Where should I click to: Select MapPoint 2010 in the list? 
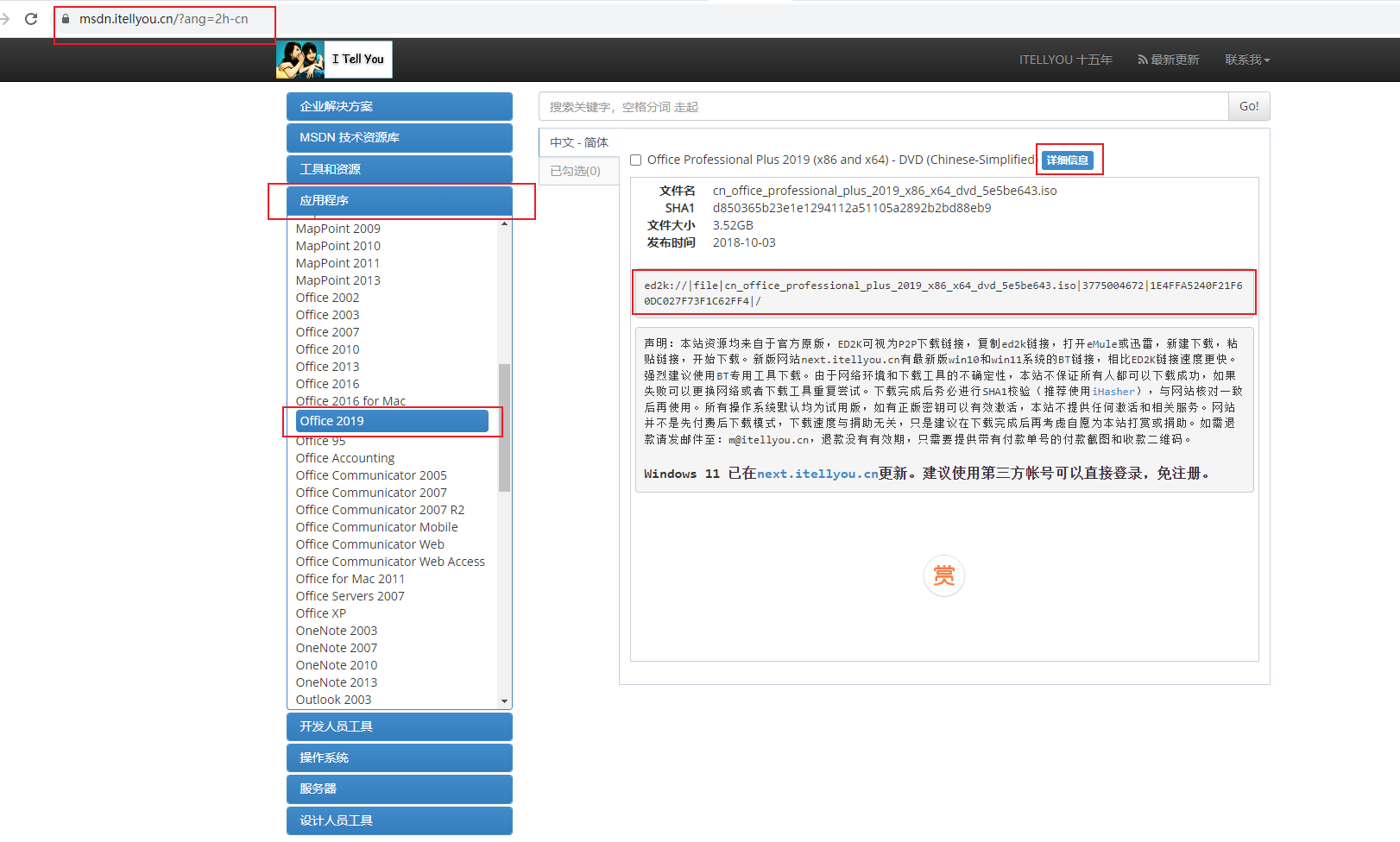(x=338, y=246)
